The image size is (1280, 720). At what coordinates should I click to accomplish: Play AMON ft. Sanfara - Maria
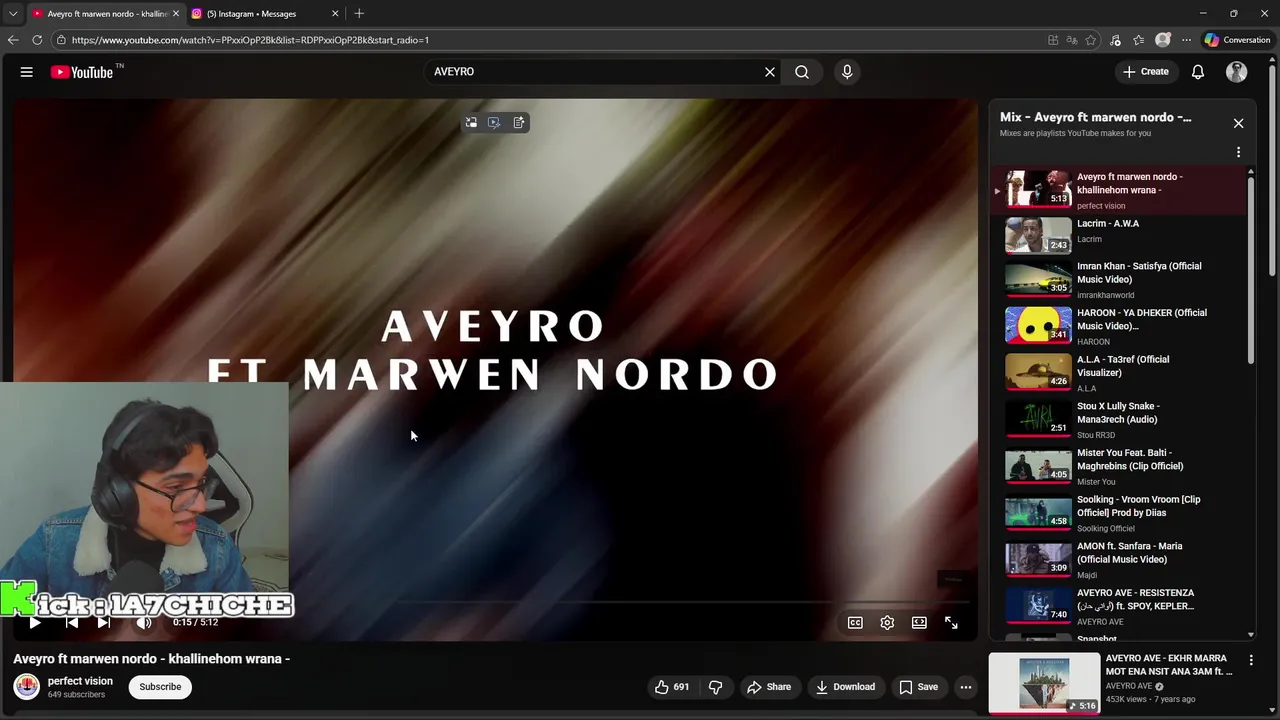pyautogui.click(x=1117, y=561)
